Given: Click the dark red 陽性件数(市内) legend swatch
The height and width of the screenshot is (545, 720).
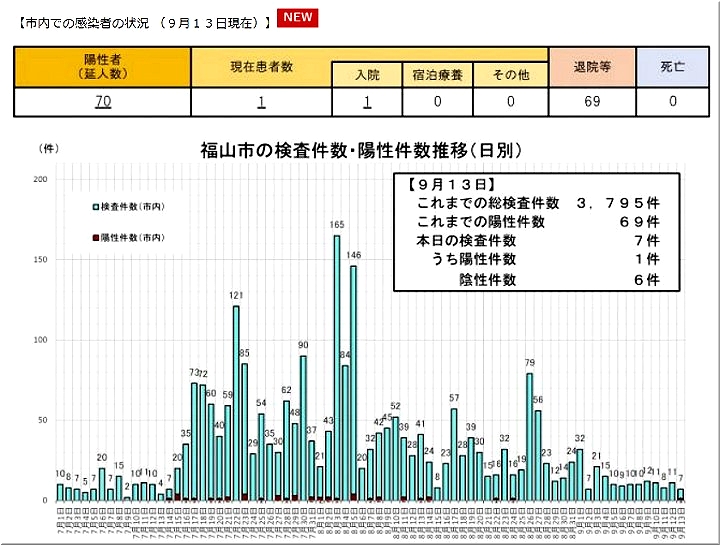Looking at the screenshot, I should tap(95, 237).
